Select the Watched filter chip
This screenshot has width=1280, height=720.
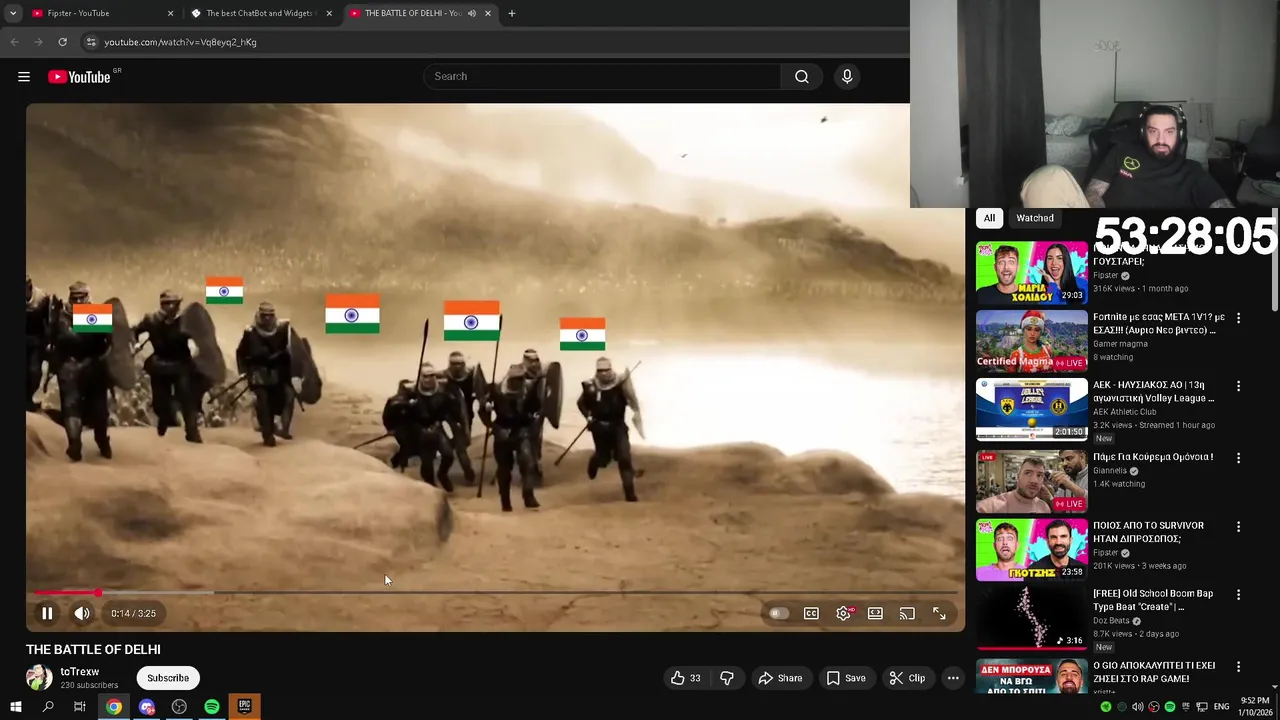pyautogui.click(x=1035, y=218)
